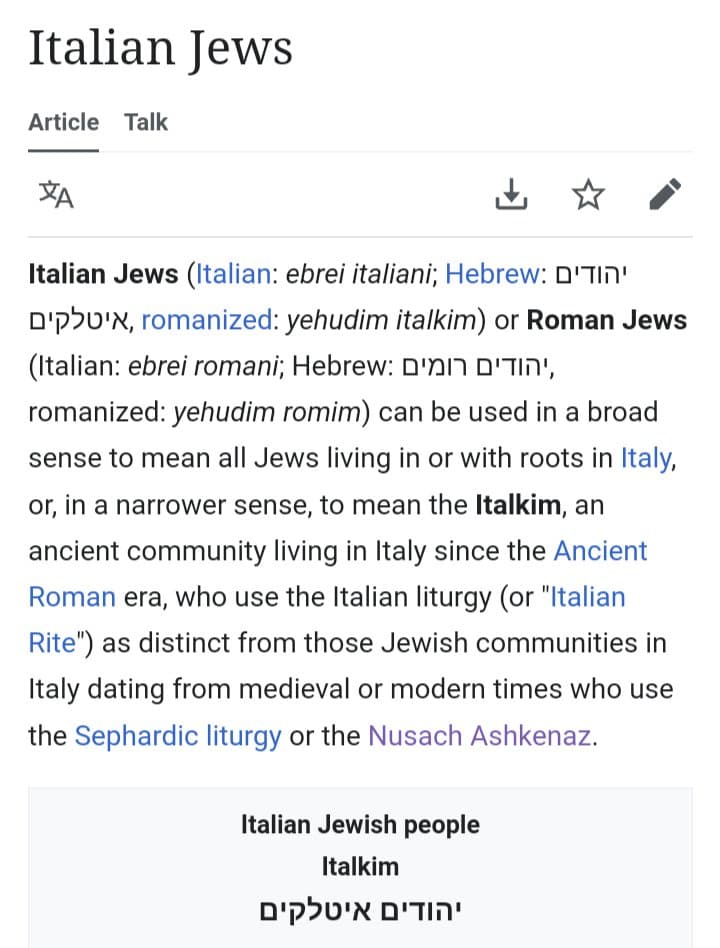Click bold Roman Jews in the paragraph
Screen dimensions: 720x948
click(x=607, y=320)
